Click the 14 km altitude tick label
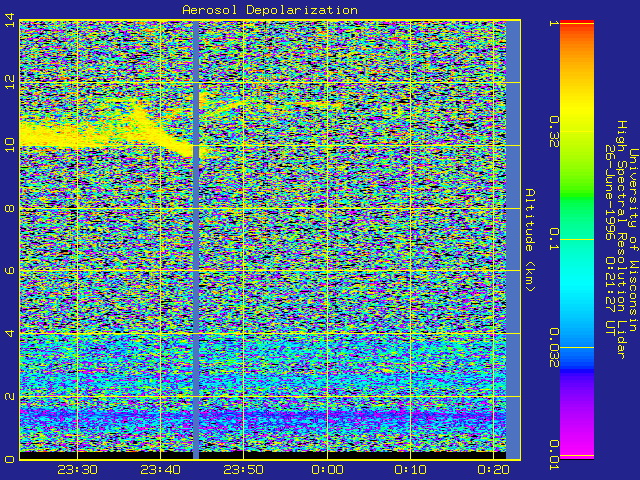 point(9,20)
